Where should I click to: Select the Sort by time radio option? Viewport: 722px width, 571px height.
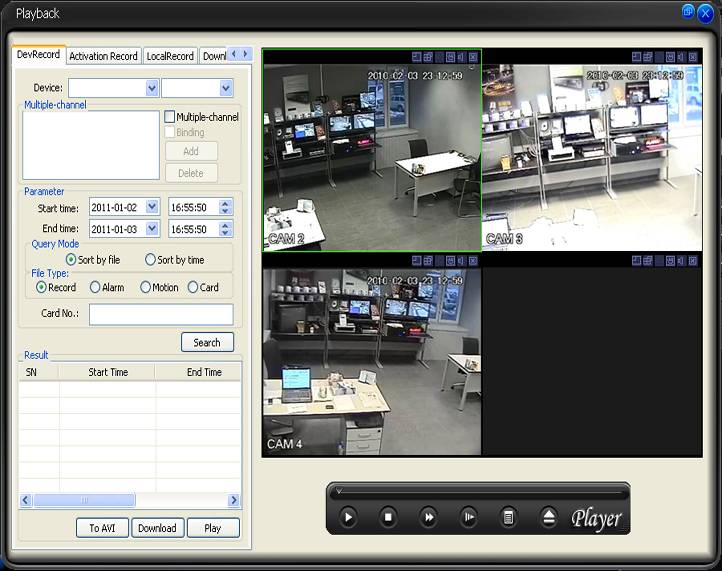(x=150, y=260)
